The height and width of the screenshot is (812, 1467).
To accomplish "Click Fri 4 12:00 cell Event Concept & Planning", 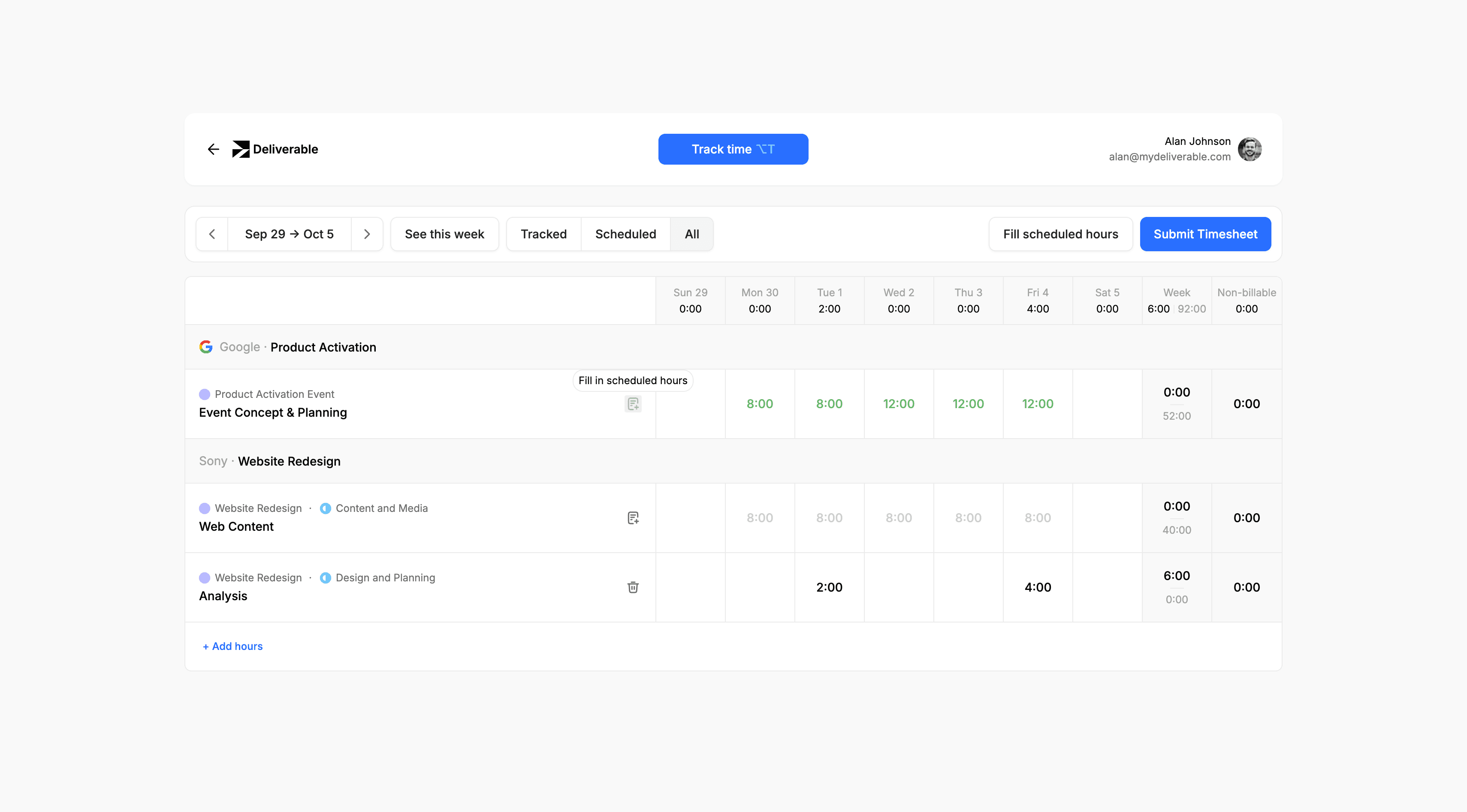I will coord(1038,404).
